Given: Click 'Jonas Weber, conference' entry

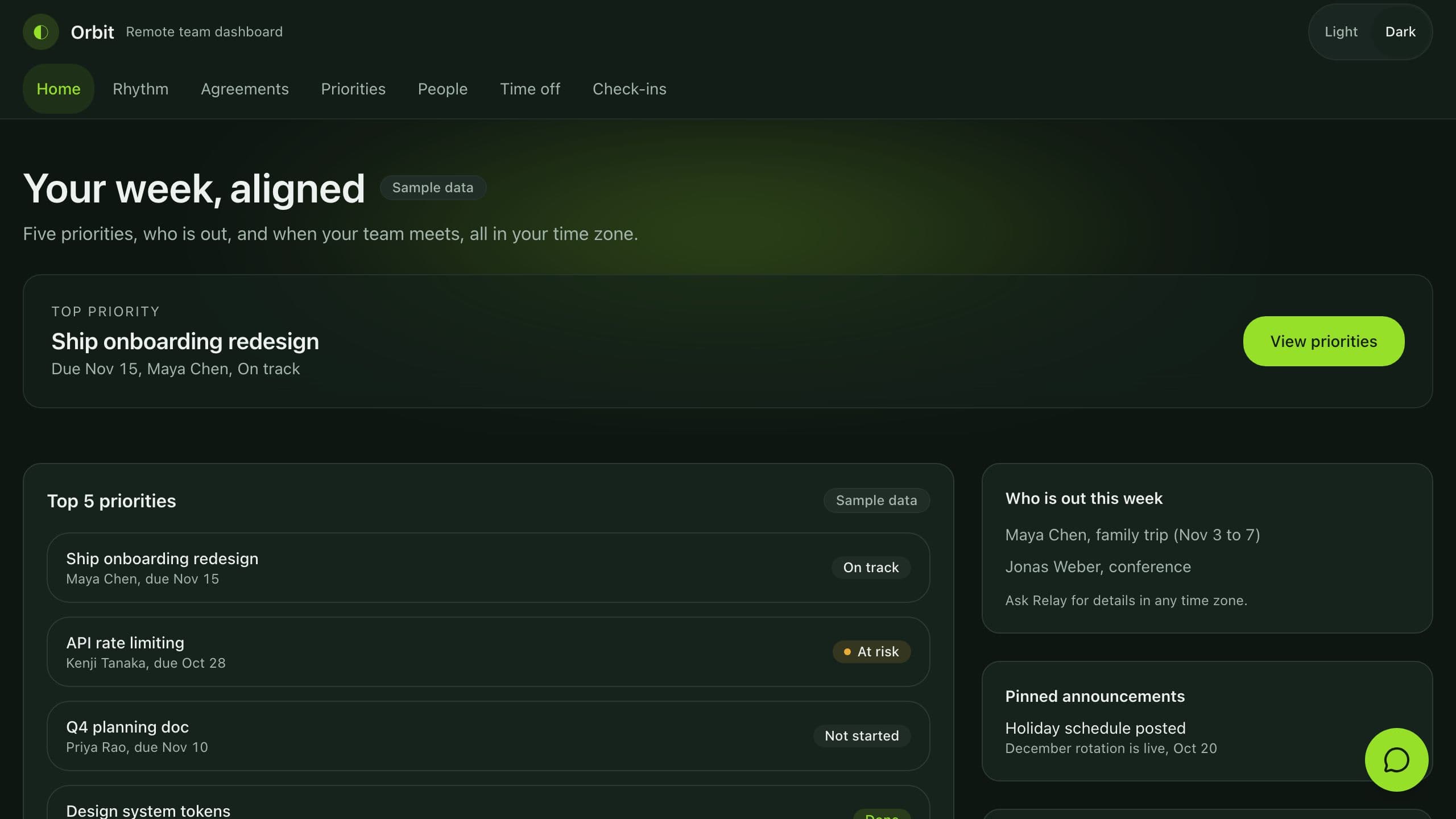Looking at the screenshot, I should tap(1098, 567).
